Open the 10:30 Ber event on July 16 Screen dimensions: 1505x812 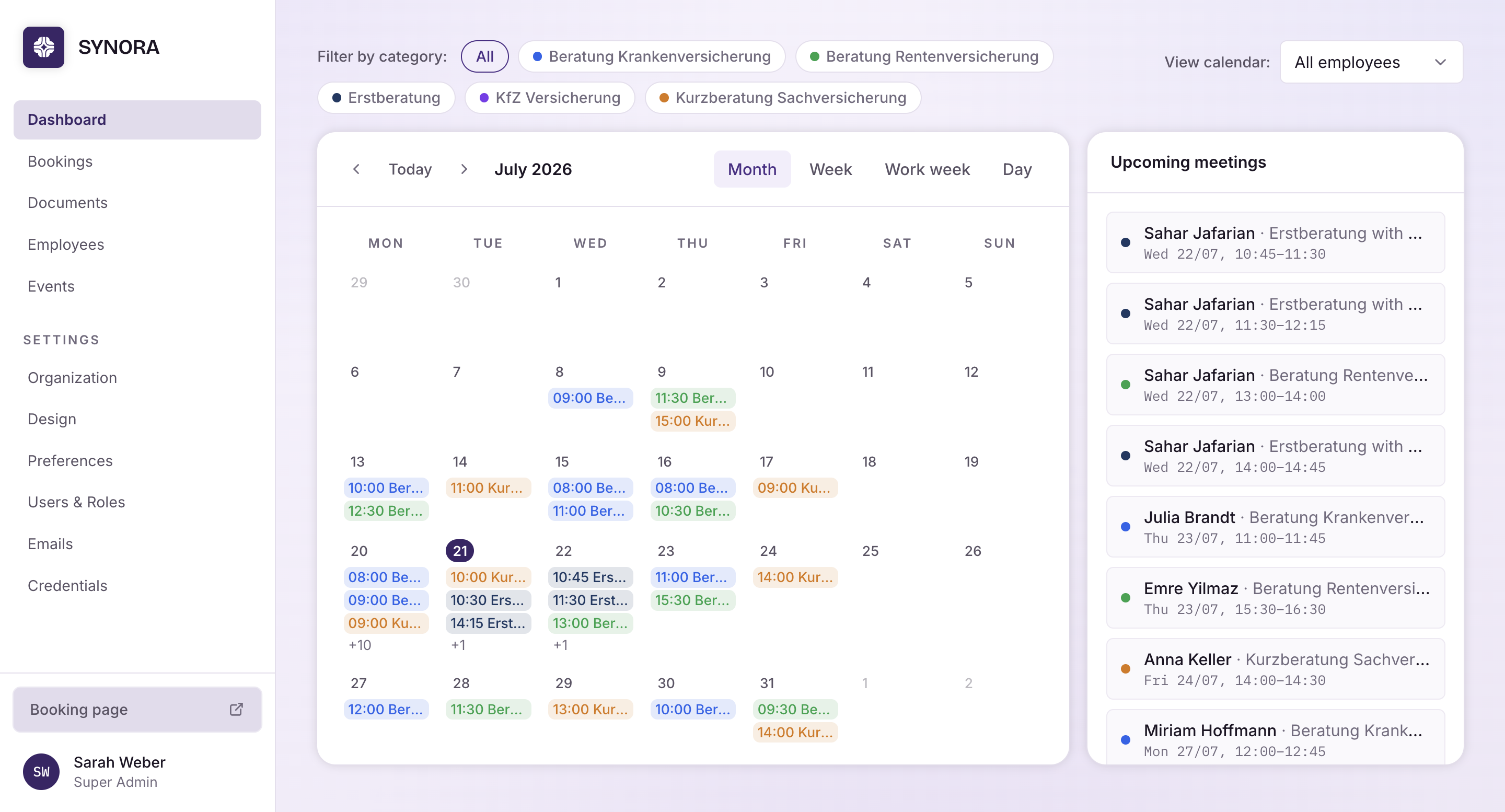click(693, 511)
